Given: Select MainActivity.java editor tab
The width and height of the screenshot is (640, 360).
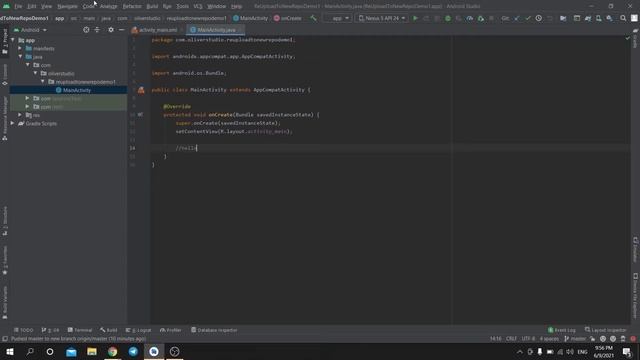Looking at the screenshot, I should coord(215,30).
